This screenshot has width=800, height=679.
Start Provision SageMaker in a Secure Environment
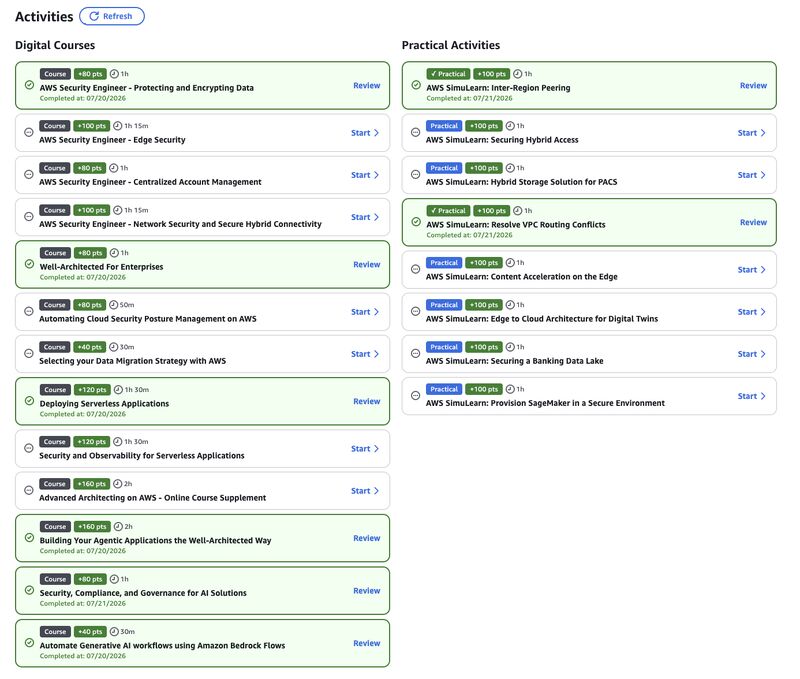[752, 396]
